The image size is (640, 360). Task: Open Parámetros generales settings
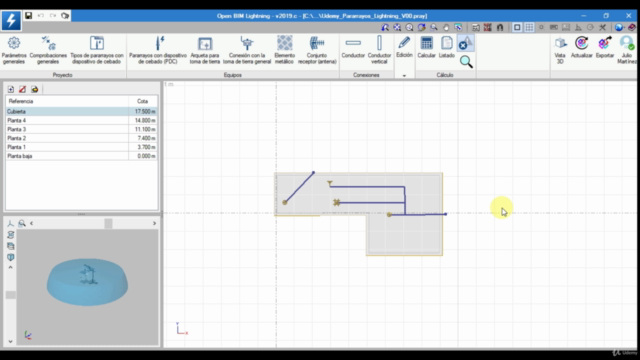coord(14,50)
